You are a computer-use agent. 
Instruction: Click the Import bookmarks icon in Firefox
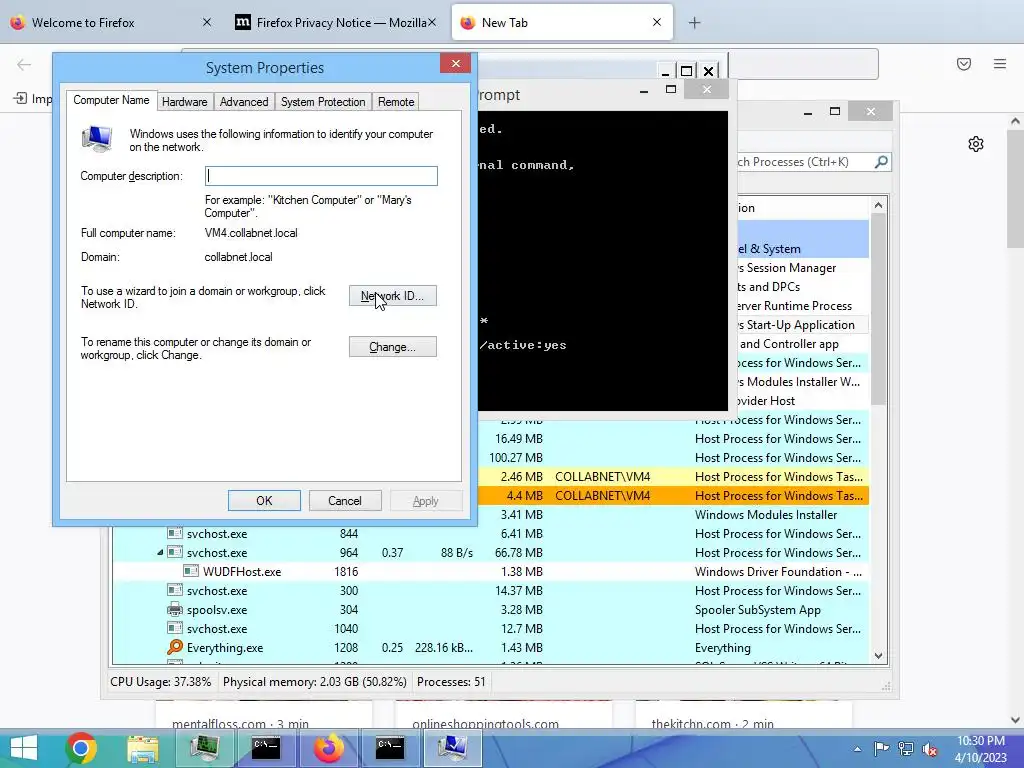point(20,99)
